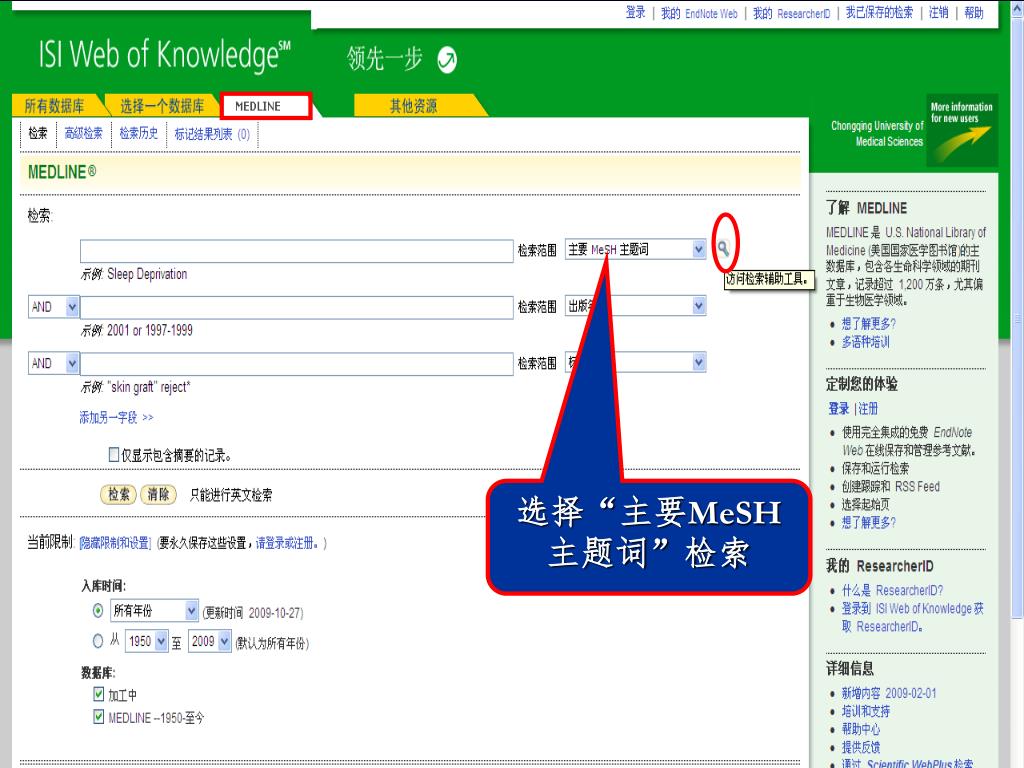Open the search aid tool magnifier icon
This screenshot has height=768, width=1024.
click(x=724, y=248)
